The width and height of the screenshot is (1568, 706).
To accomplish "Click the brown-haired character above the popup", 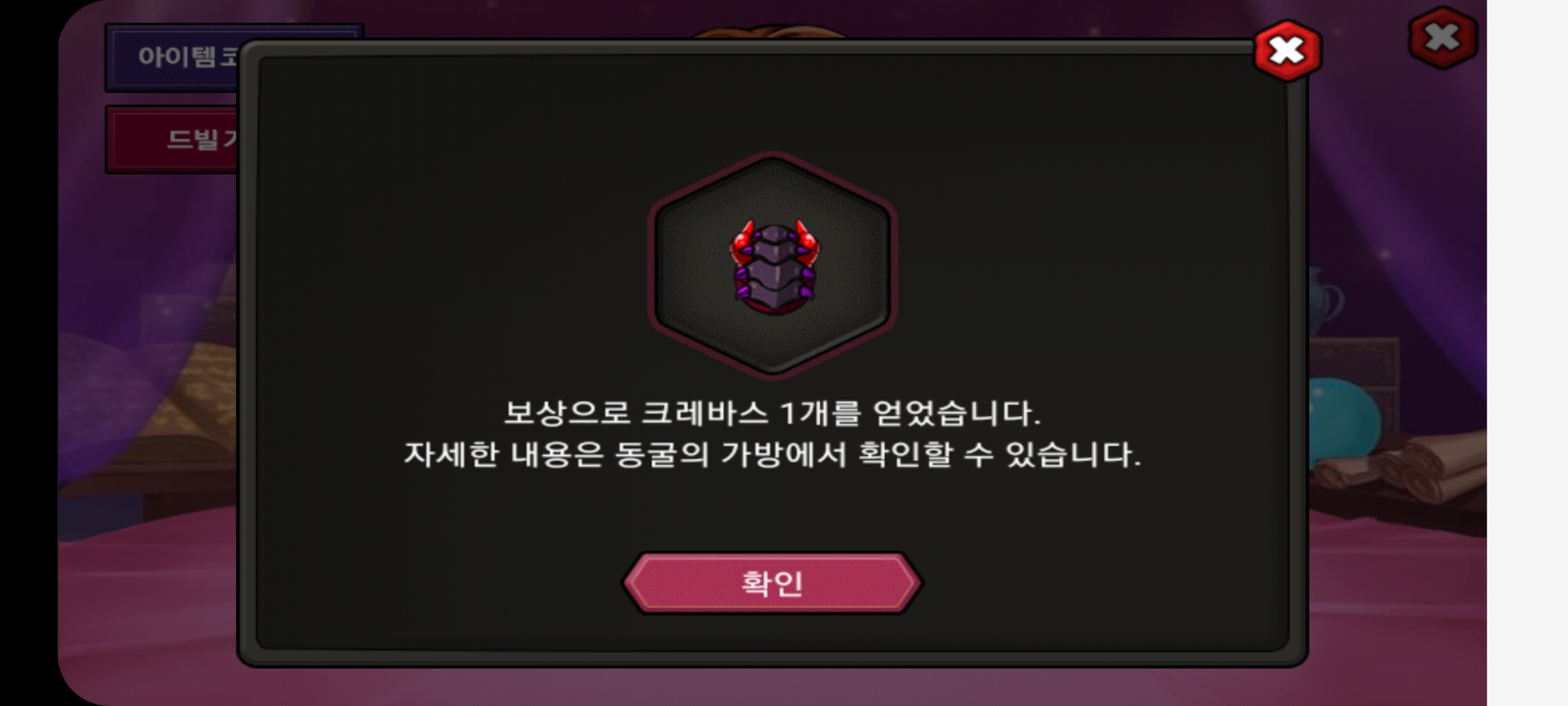I will point(771,31).
